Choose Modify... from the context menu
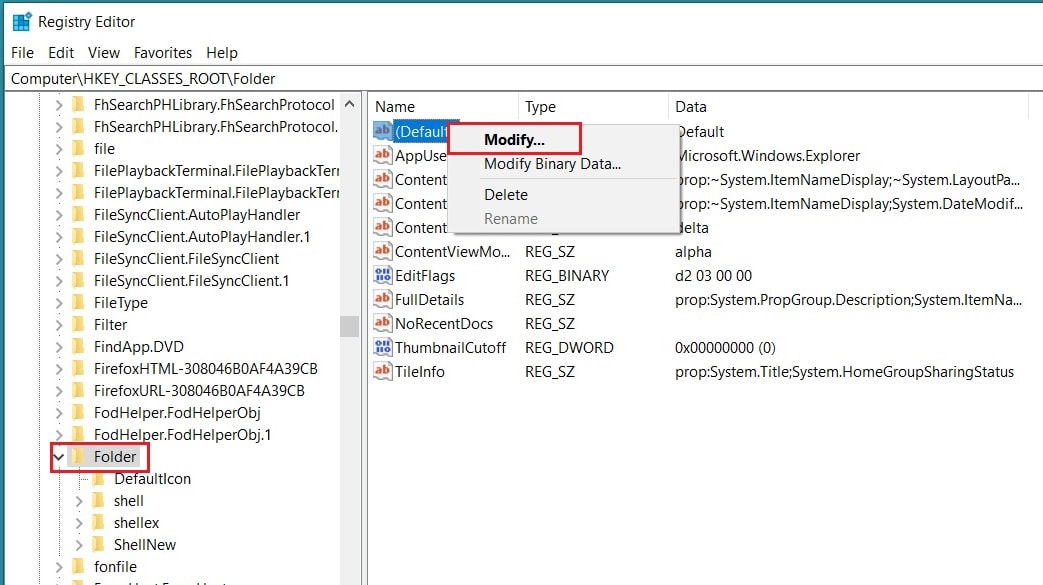Image resolution: width=1043 pixels, height=585 pixels. (514, 139)
